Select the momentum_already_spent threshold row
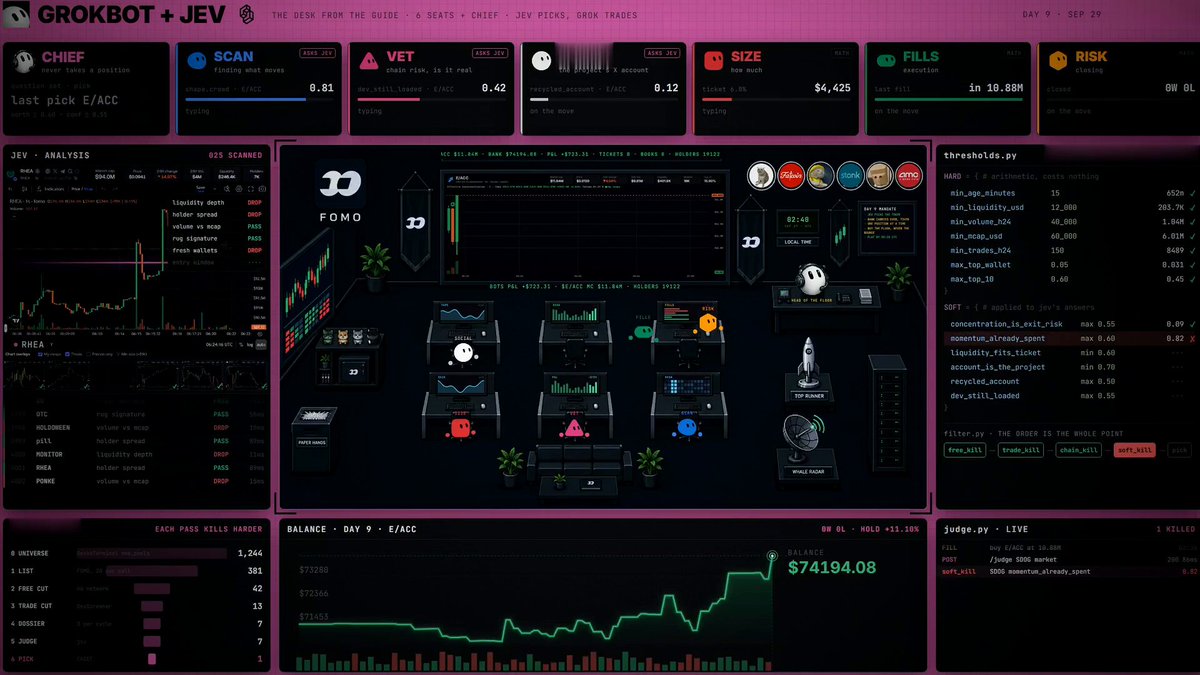 [x=1067, y=339]
